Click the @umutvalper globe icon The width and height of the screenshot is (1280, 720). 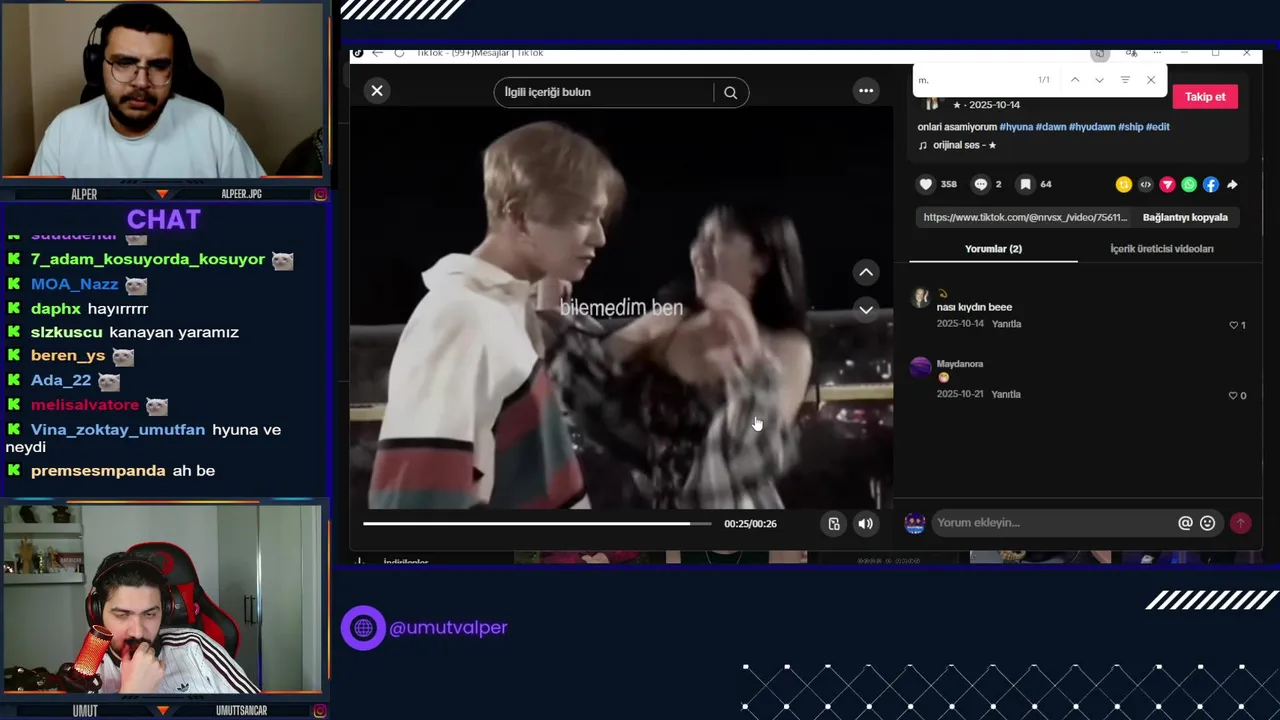pos(363,628)
